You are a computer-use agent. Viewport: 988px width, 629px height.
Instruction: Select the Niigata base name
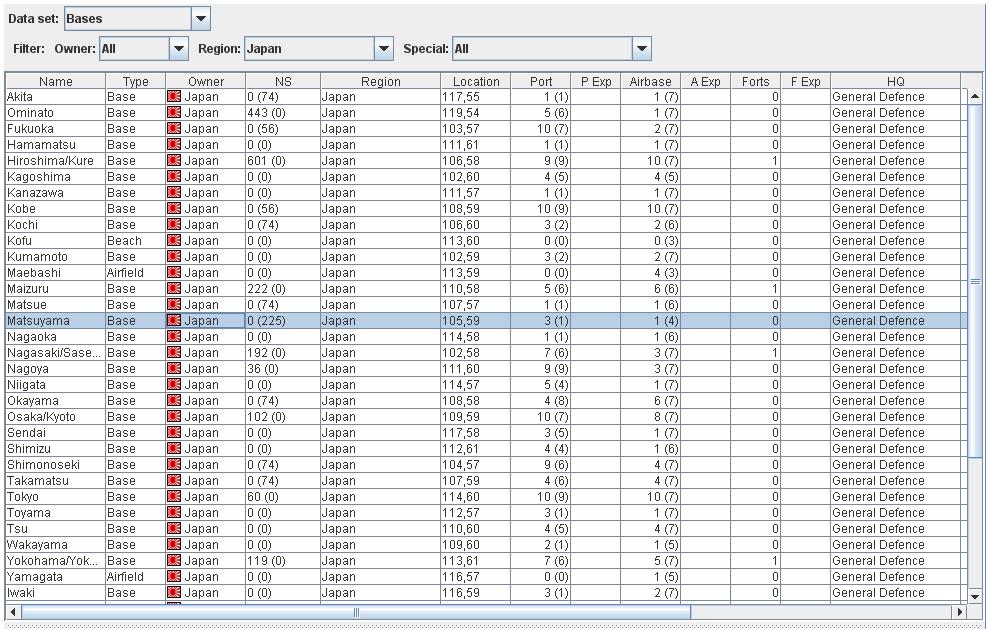[26, 384]
